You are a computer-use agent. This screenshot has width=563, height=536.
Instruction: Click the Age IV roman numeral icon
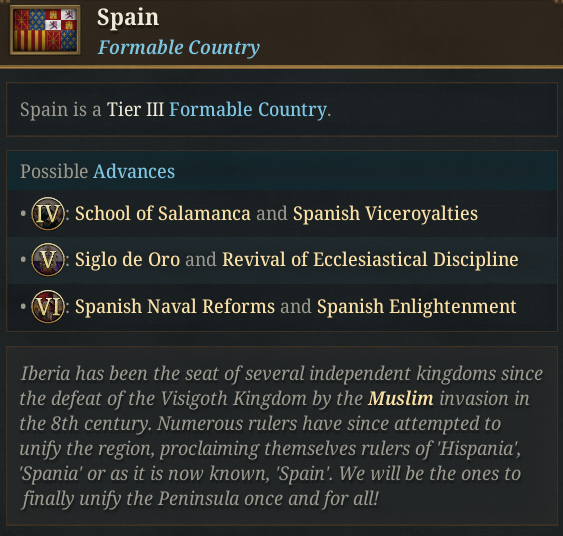[48, 214]
